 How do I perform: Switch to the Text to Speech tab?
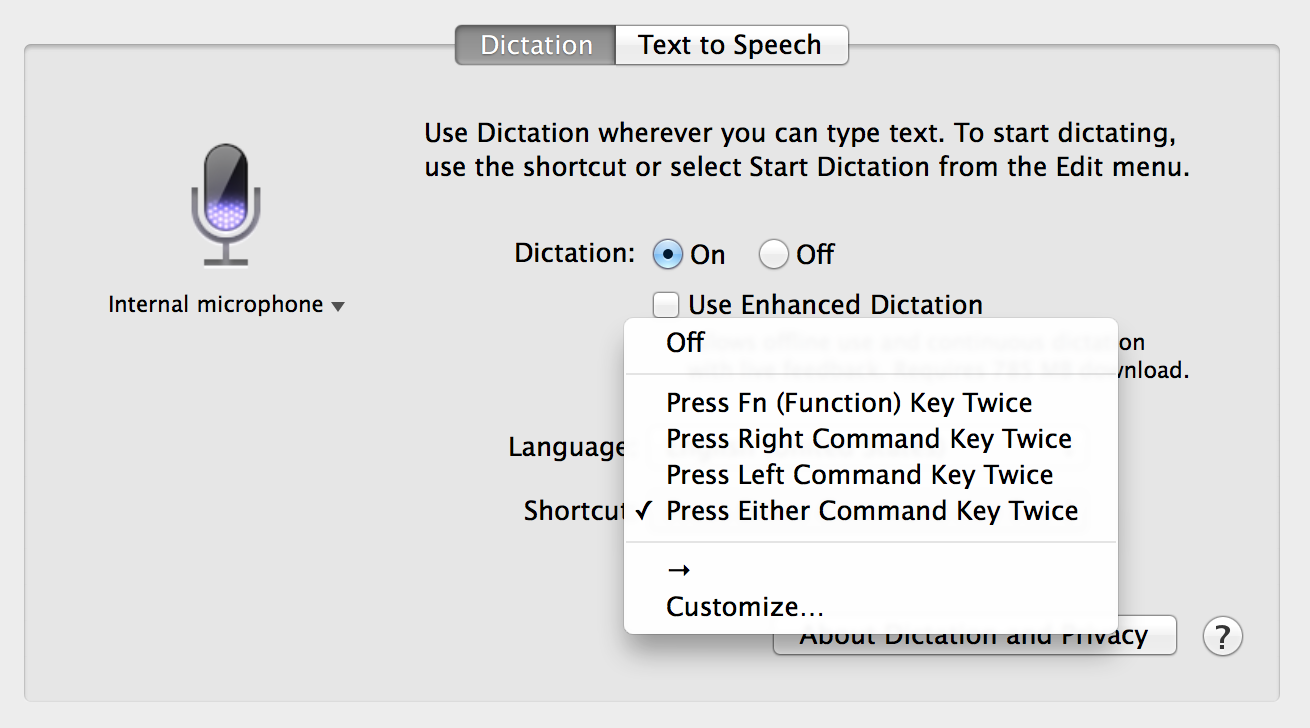click(731, 45)
